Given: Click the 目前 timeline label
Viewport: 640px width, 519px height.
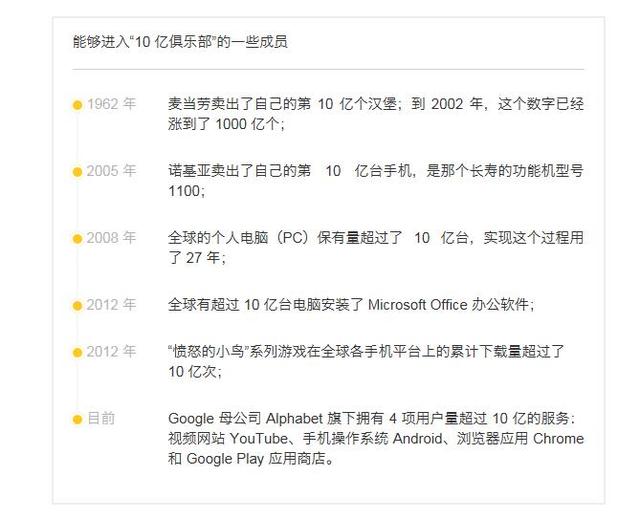Looking at the screenshot, I should 101,418.
